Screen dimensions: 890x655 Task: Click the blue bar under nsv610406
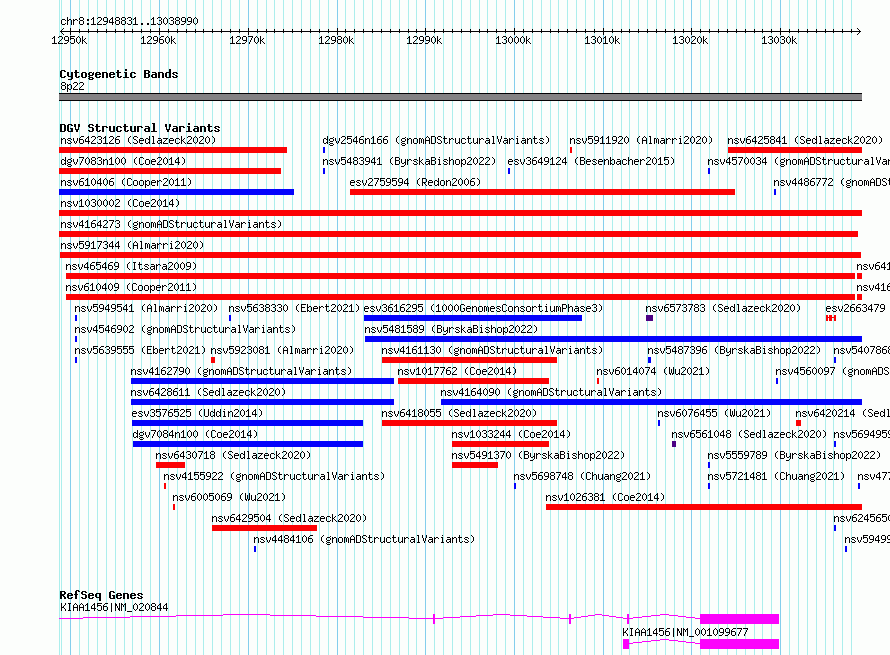[x=177, y=192]
